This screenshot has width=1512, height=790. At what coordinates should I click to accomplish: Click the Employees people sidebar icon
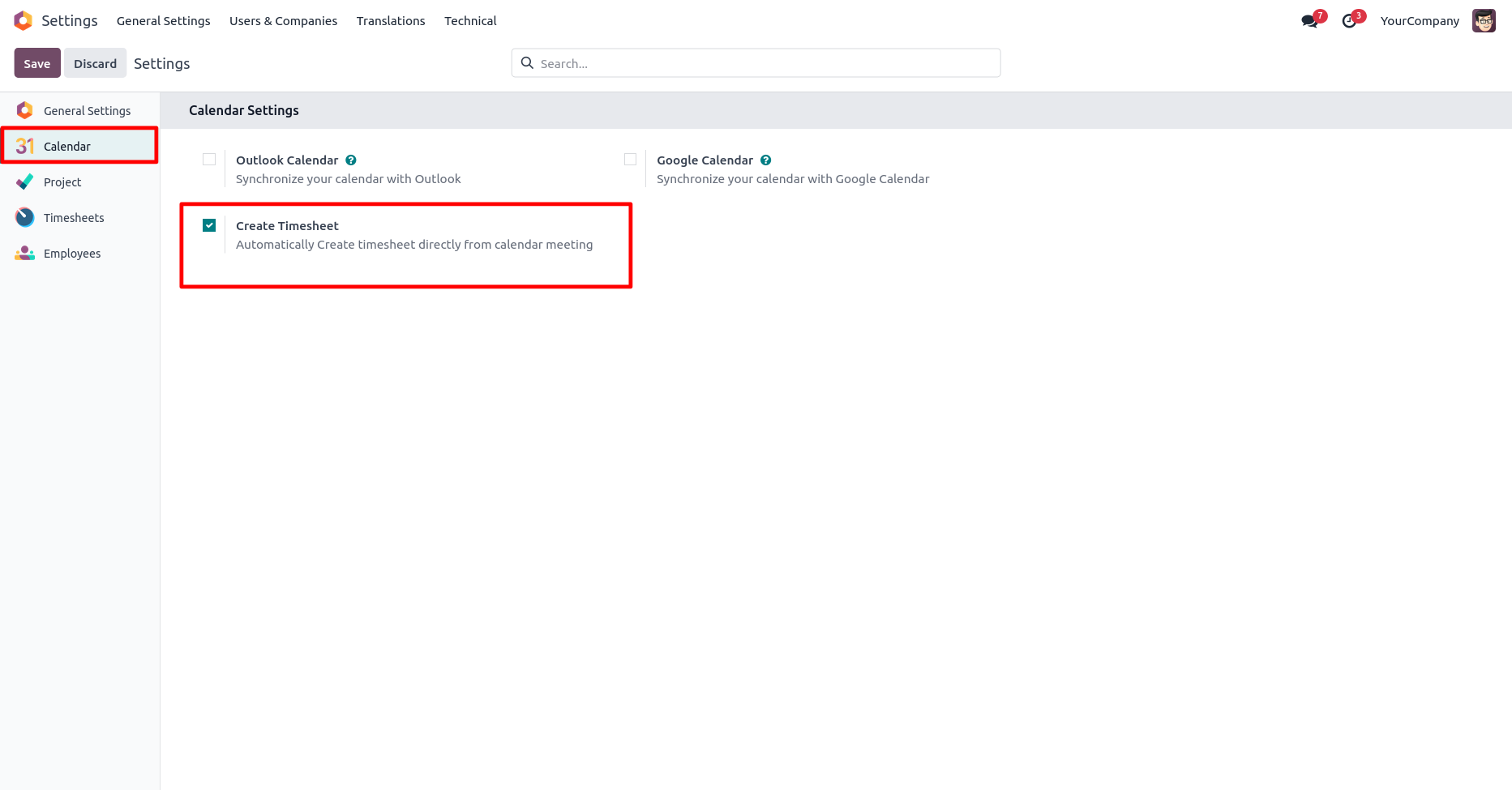[25, 253]
